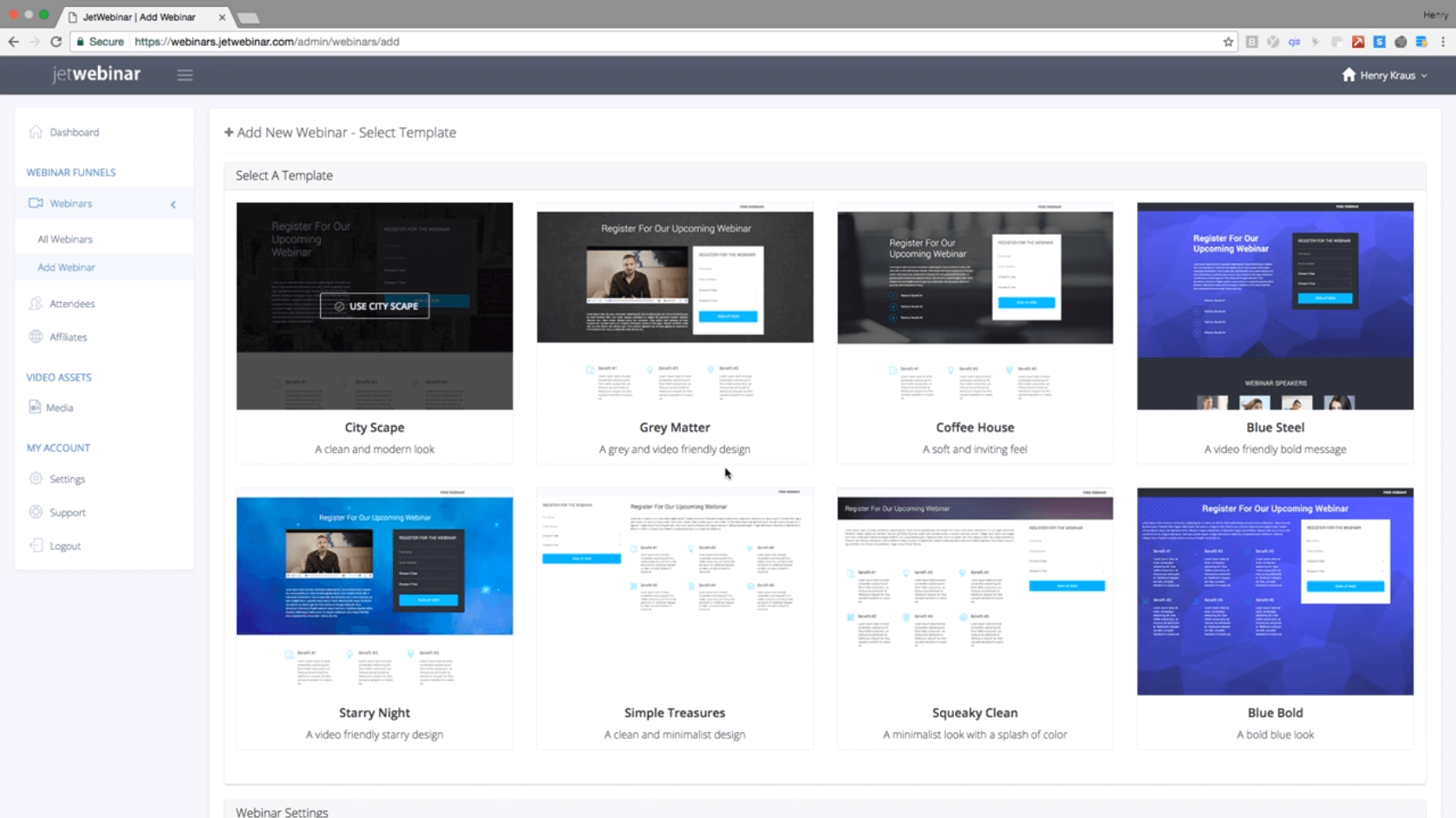The width and height of the screenshot is (1456, 818).
Task: Bookmark page with the star icon
Action: (x=1228, y=42)
